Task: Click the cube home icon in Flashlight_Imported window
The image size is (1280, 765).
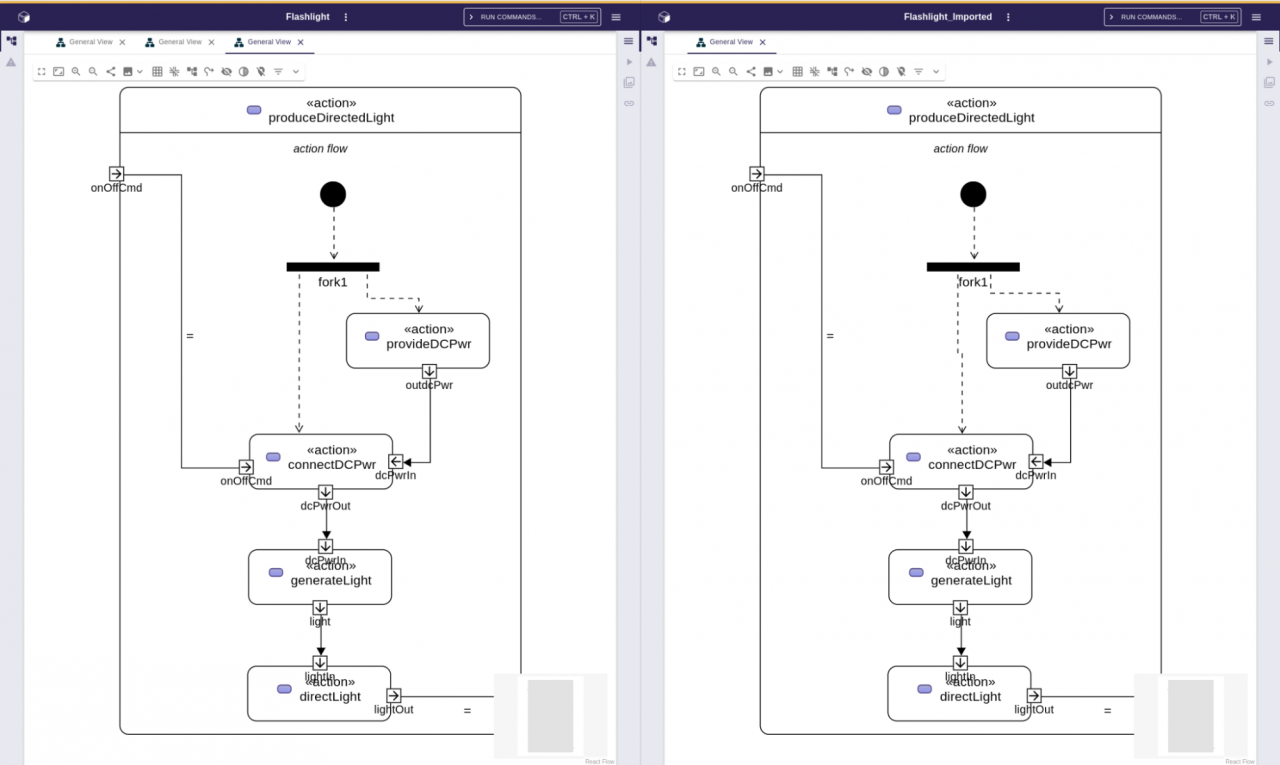Action: (664, 17)
